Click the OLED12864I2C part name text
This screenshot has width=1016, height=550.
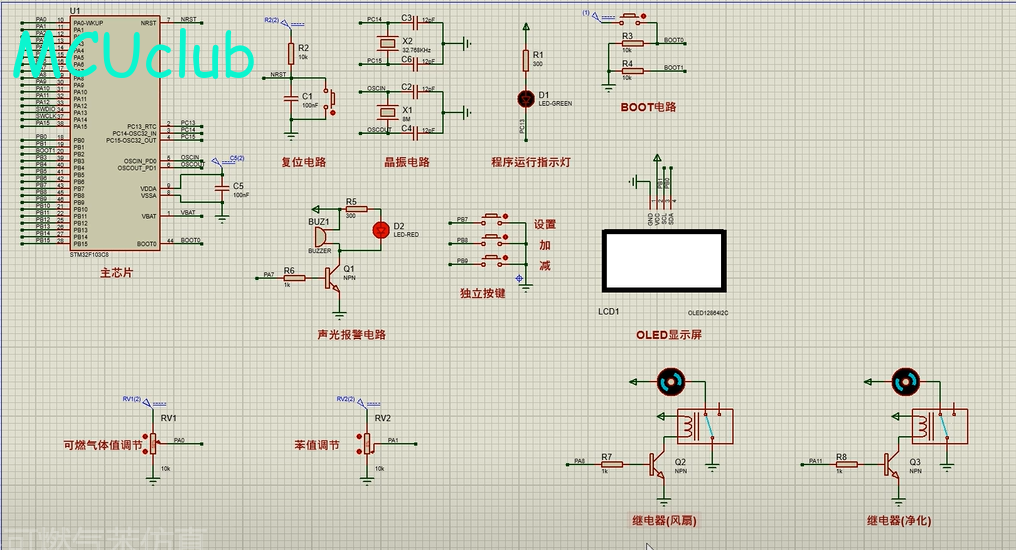click(708, 313)
